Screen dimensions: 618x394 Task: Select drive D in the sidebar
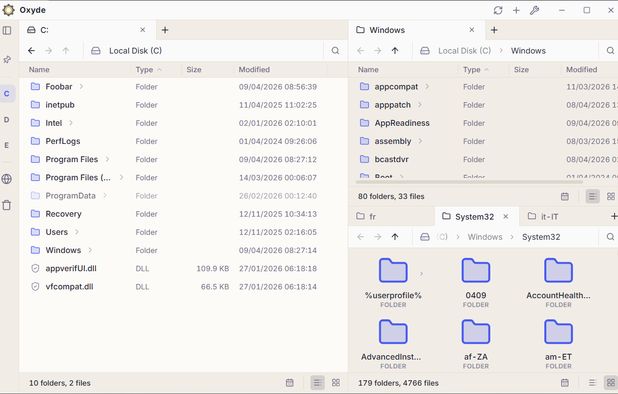(7, 119)
